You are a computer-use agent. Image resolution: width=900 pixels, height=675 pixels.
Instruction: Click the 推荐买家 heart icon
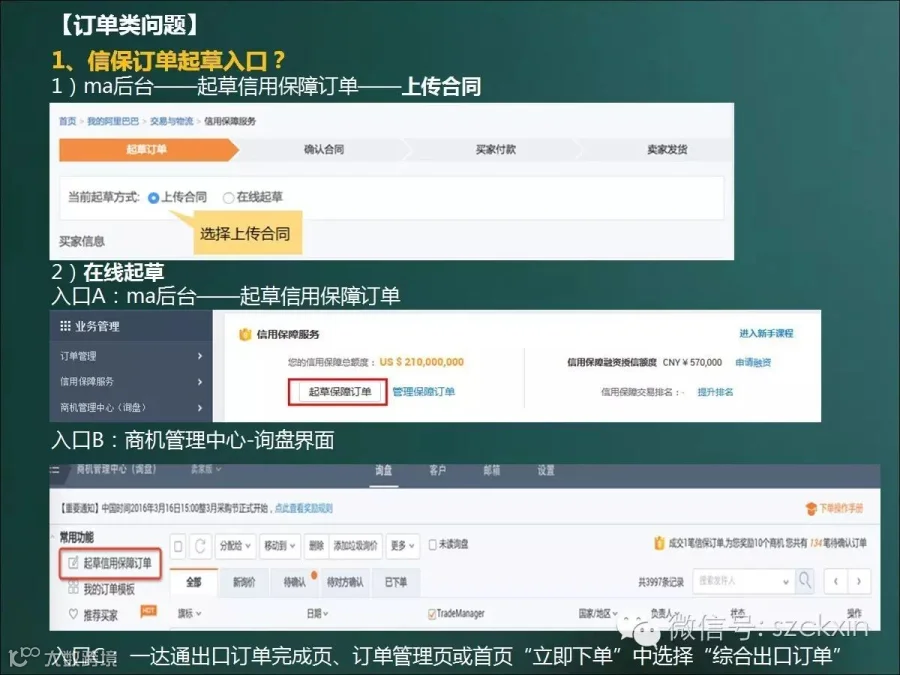(73, 614)
